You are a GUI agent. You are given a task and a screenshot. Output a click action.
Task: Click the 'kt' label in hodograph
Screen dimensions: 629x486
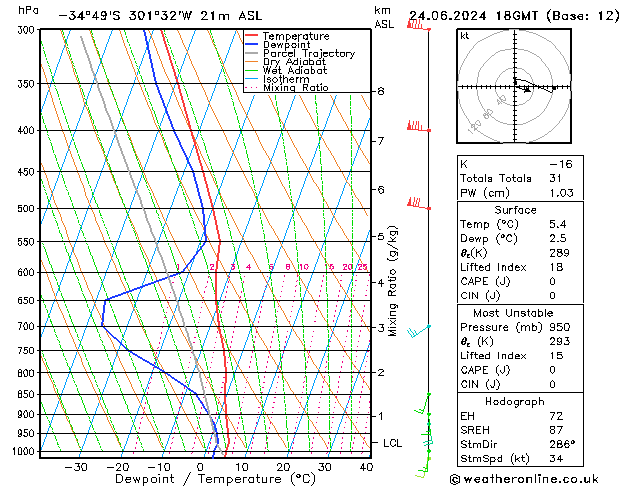point(465,36)
